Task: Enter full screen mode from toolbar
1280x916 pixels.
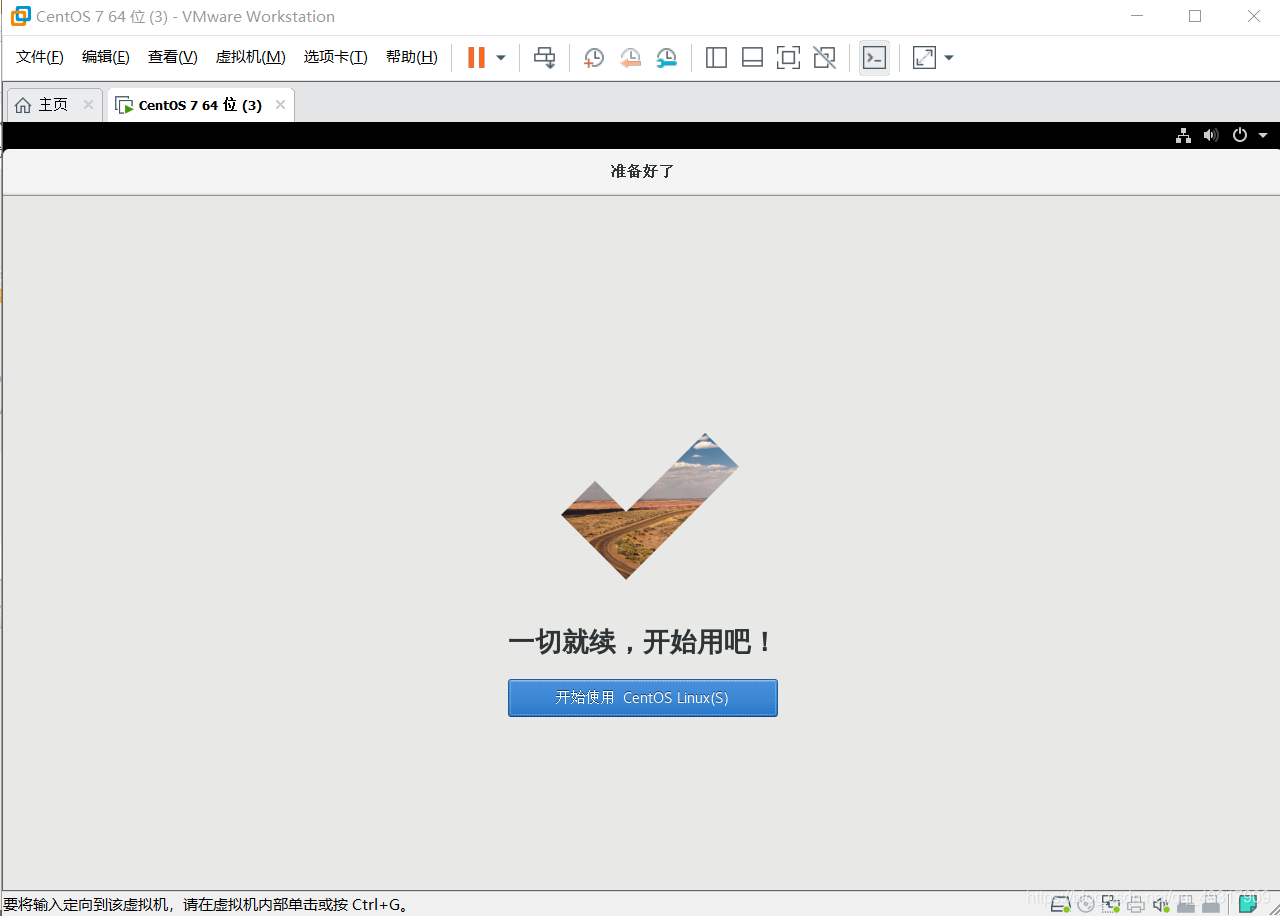Action: point(788,58)
